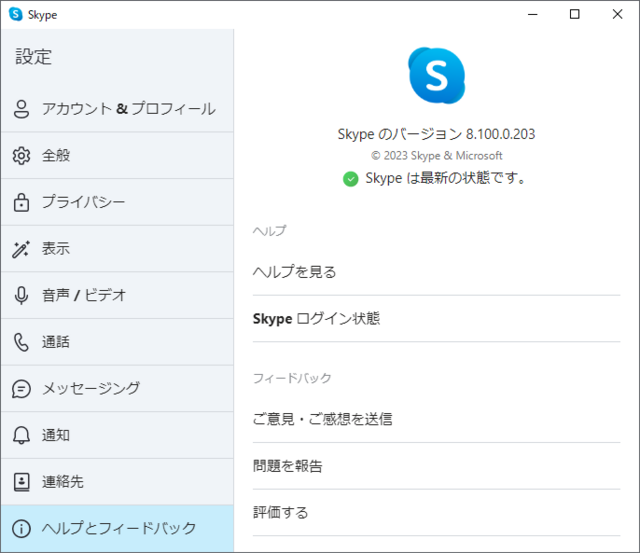Image resolution: width=640 pixels, height=553 pixels.
Task: Close the Skype settings window
Action: tap(617, 14)
